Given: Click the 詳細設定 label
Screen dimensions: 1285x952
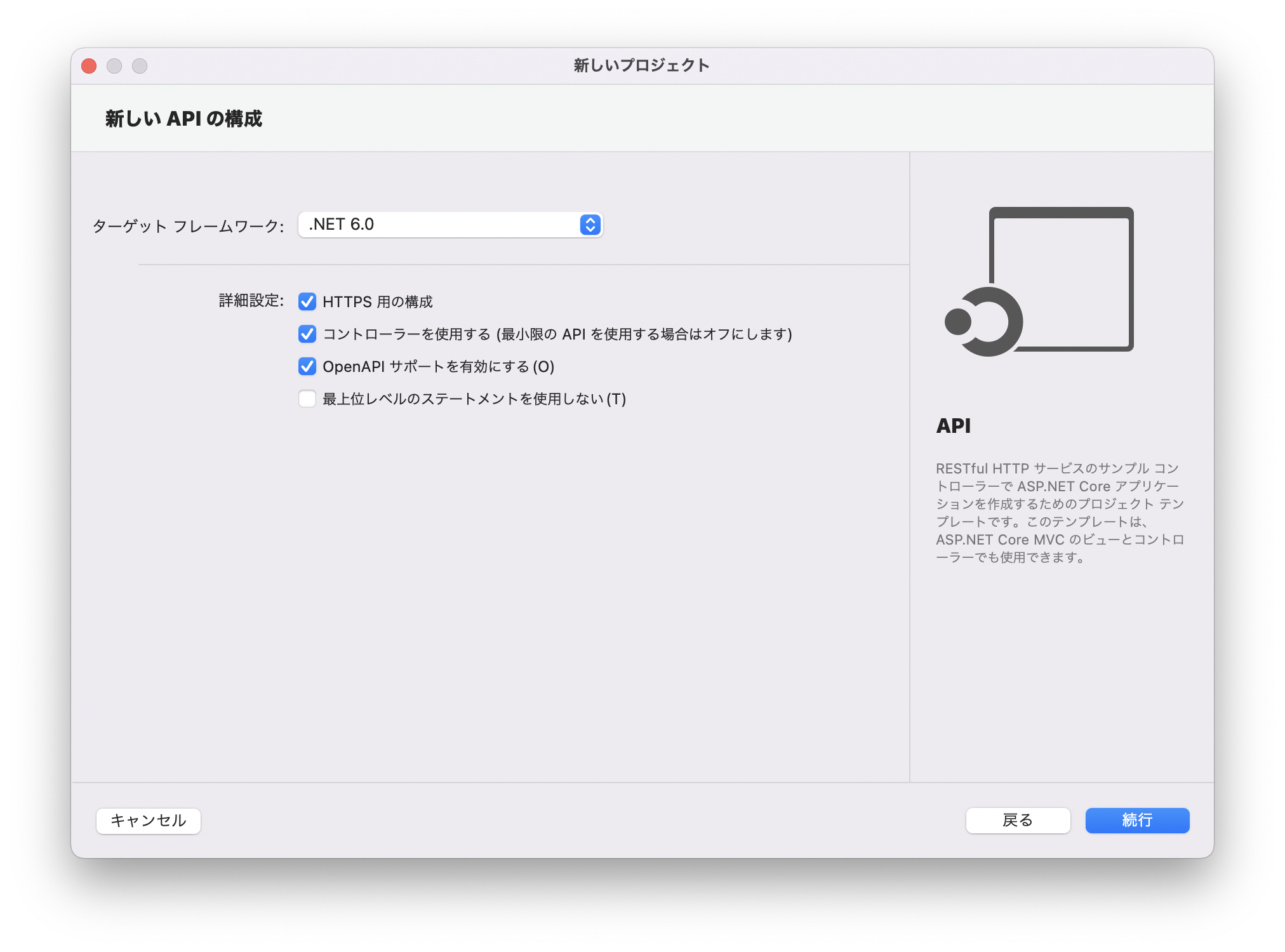Looking at the screenshot, I should tap(251, 301).
